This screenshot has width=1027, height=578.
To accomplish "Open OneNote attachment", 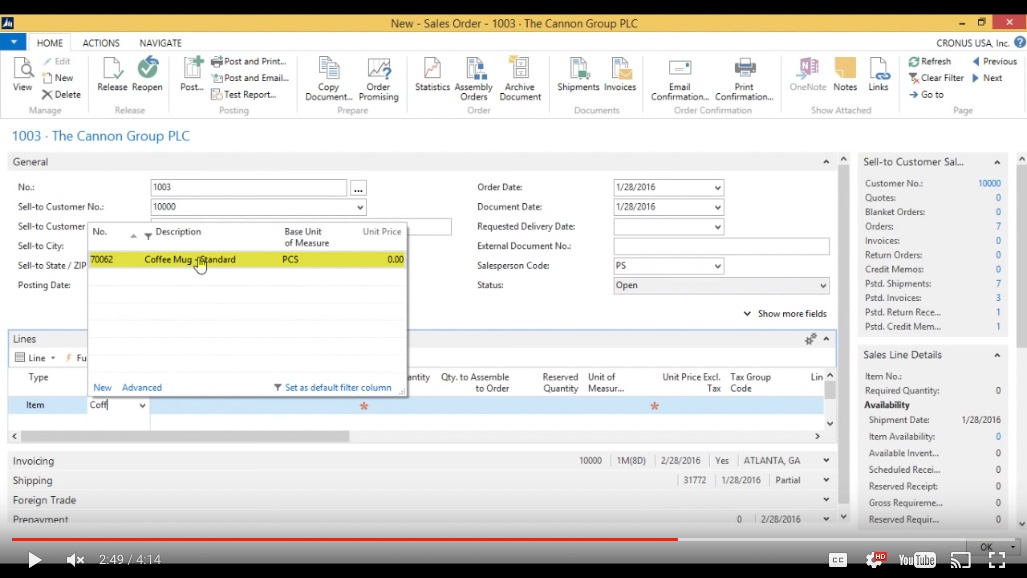I will 808,75.
